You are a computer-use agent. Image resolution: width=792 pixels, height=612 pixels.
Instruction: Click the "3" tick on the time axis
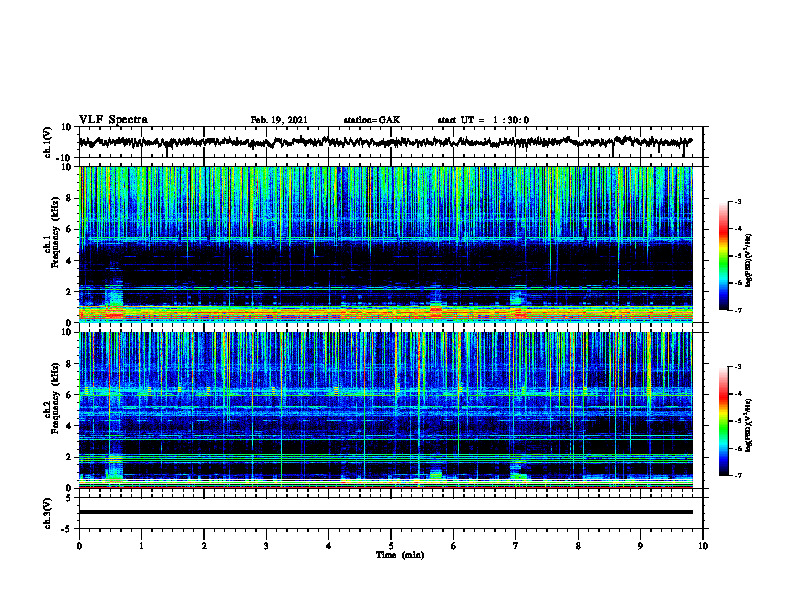click(x=266, y=546)
